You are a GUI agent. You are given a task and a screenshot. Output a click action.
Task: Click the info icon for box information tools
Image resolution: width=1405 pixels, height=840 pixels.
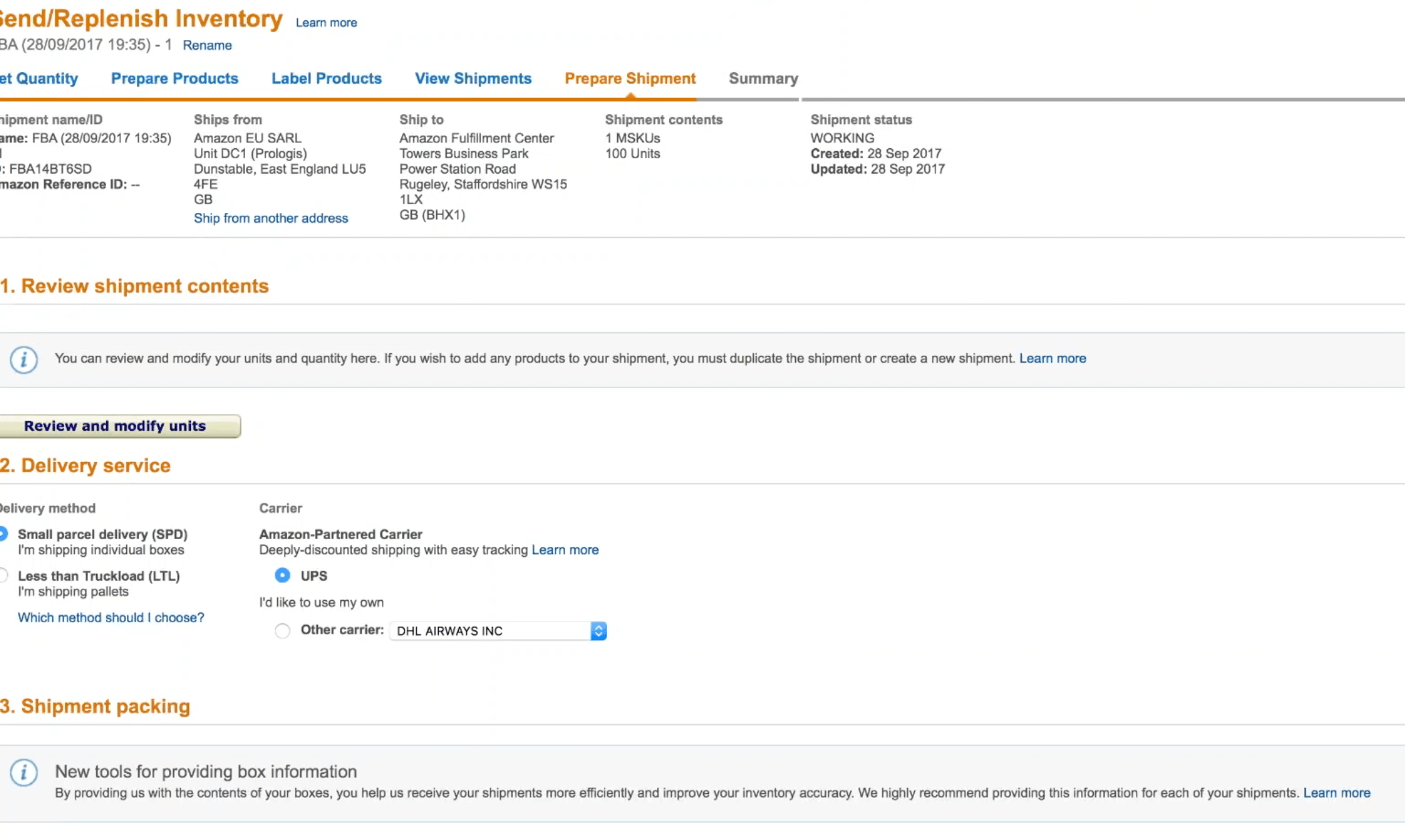click(x=24, y=773)
